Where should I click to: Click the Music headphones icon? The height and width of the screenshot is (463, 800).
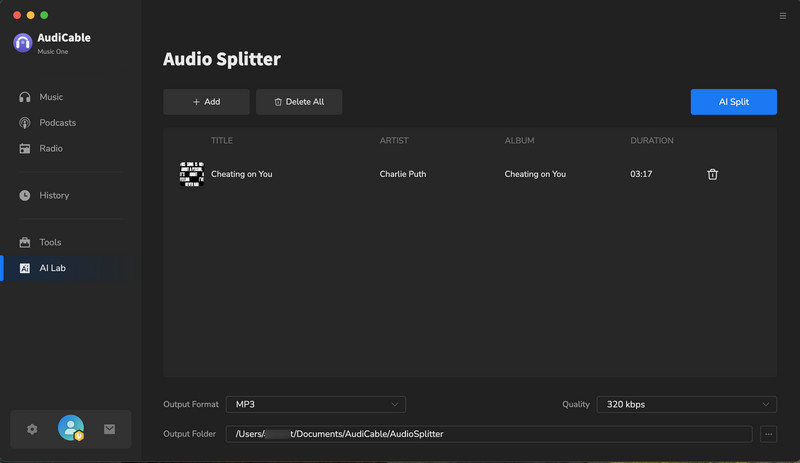24,97
